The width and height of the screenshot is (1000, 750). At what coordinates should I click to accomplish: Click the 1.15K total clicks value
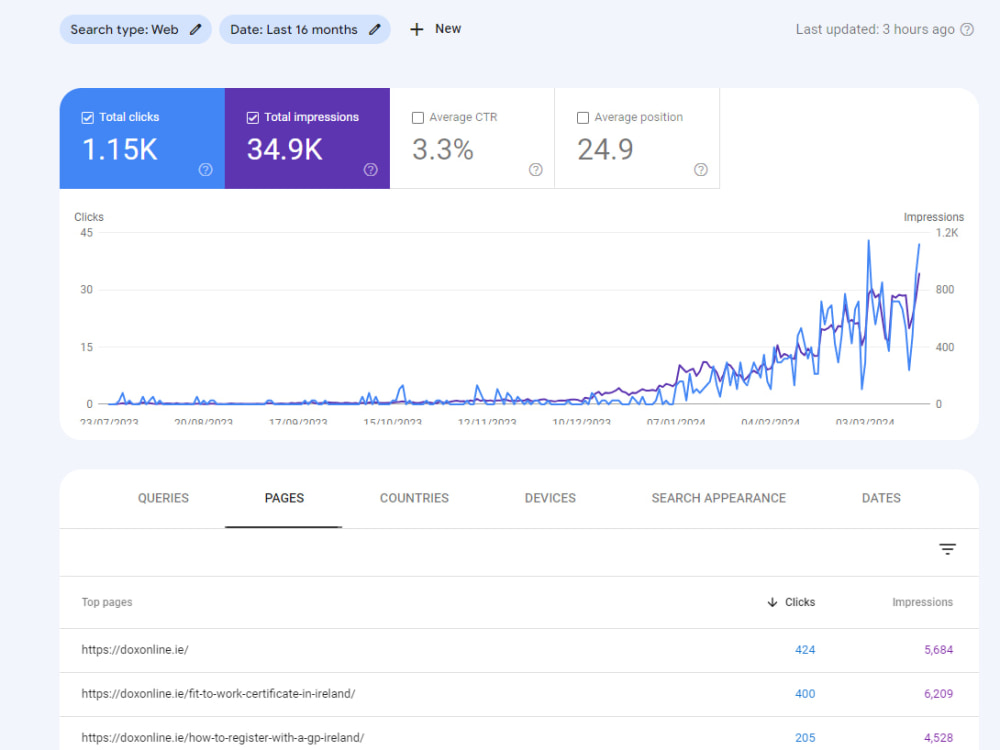pyautogui.click(x=120, y=150)
